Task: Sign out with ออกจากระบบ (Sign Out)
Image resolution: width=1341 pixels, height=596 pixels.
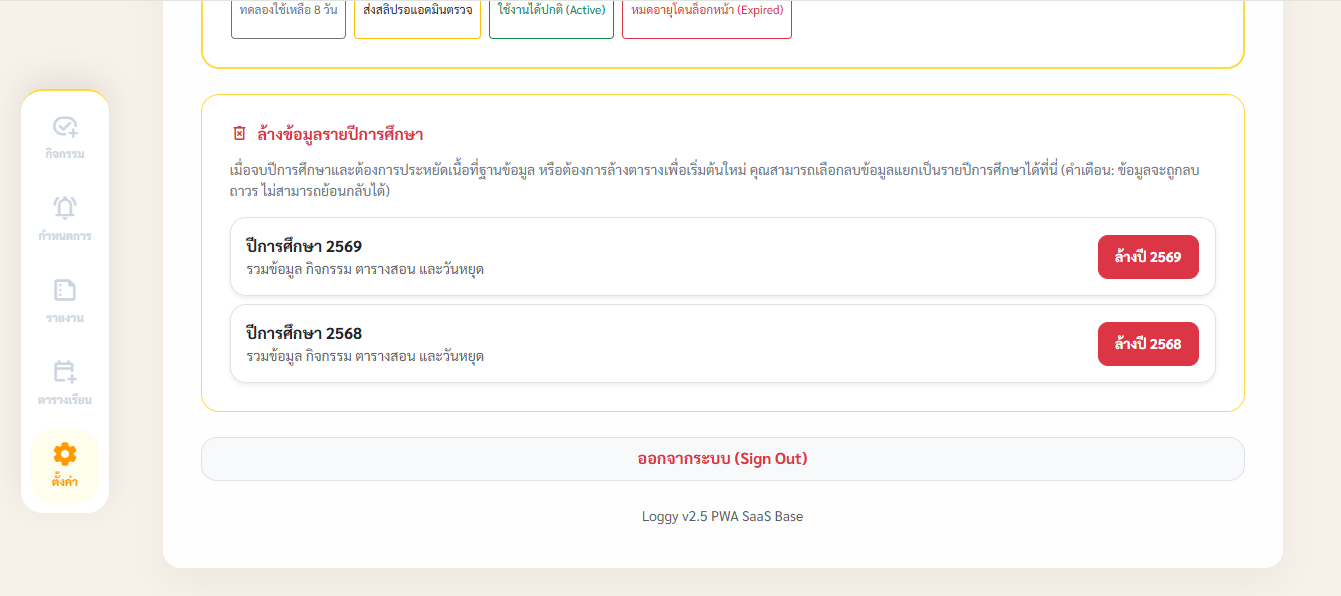Action: (x=723, y=459)
